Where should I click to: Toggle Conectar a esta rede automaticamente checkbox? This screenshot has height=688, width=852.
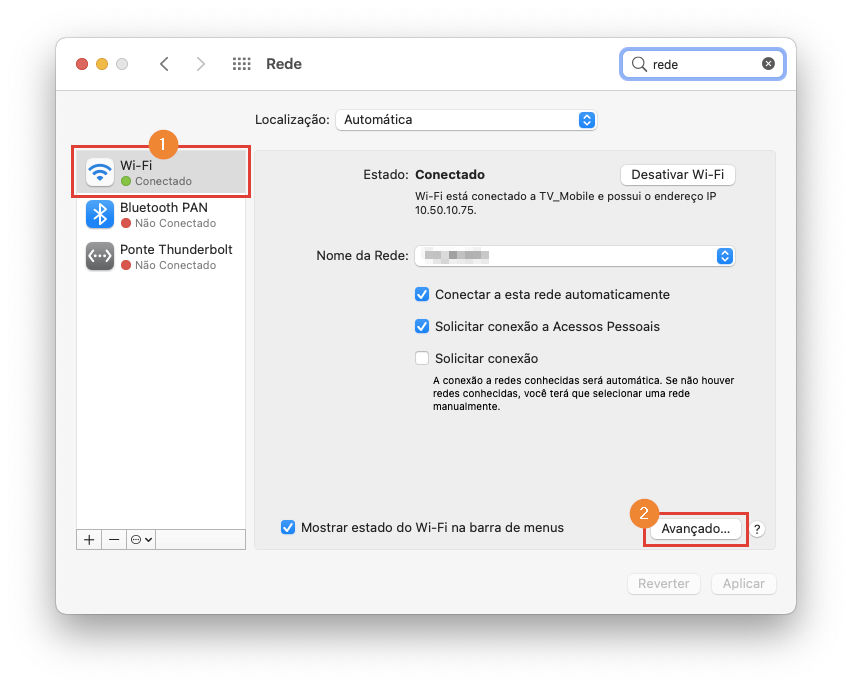[422, 295]
